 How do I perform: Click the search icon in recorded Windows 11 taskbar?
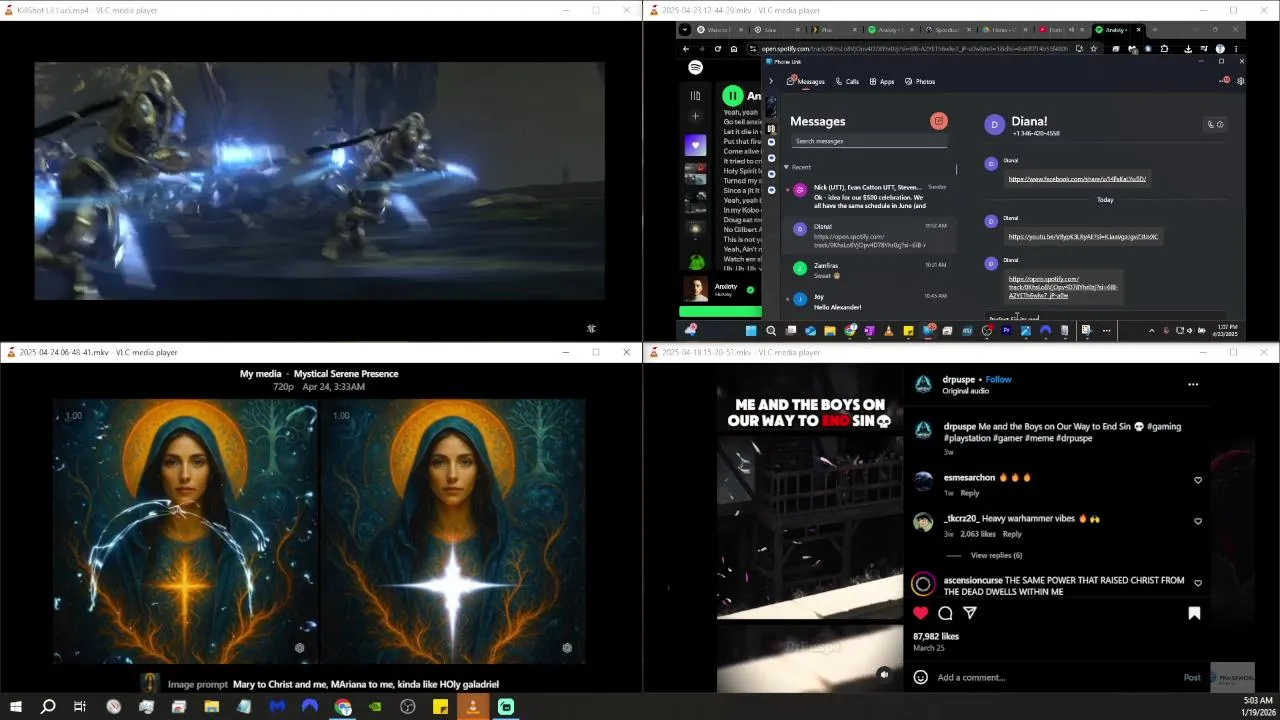coord(771,330)
